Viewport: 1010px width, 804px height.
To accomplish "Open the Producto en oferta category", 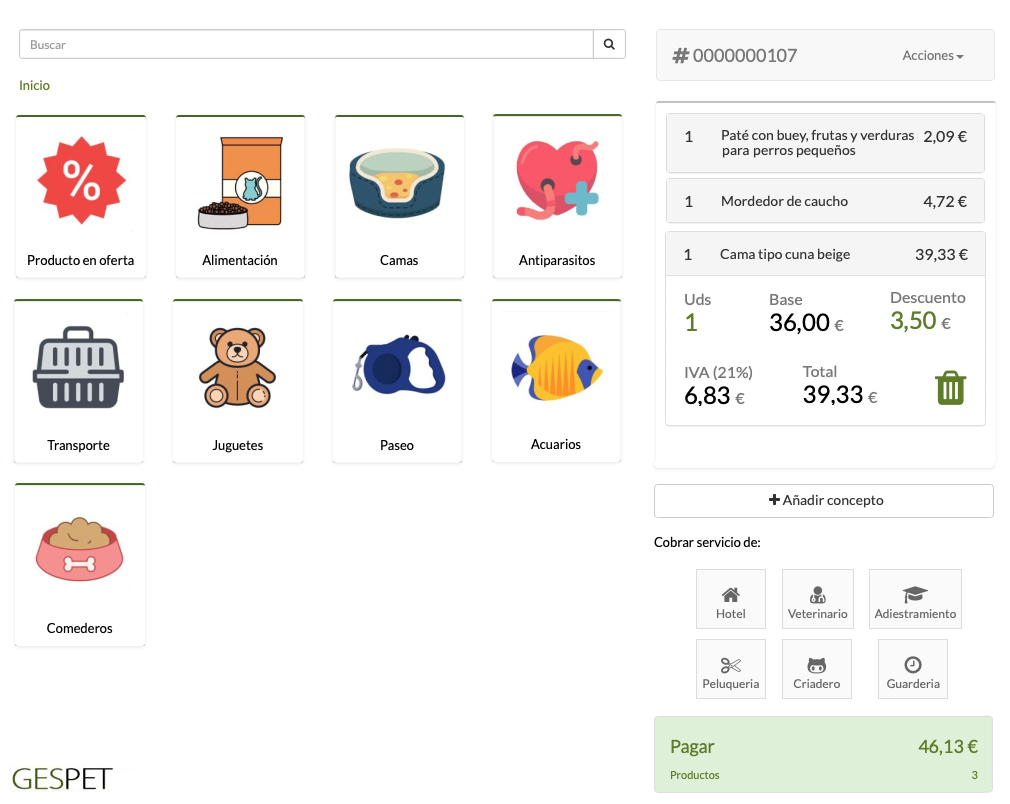I will (x=81, y=197).
